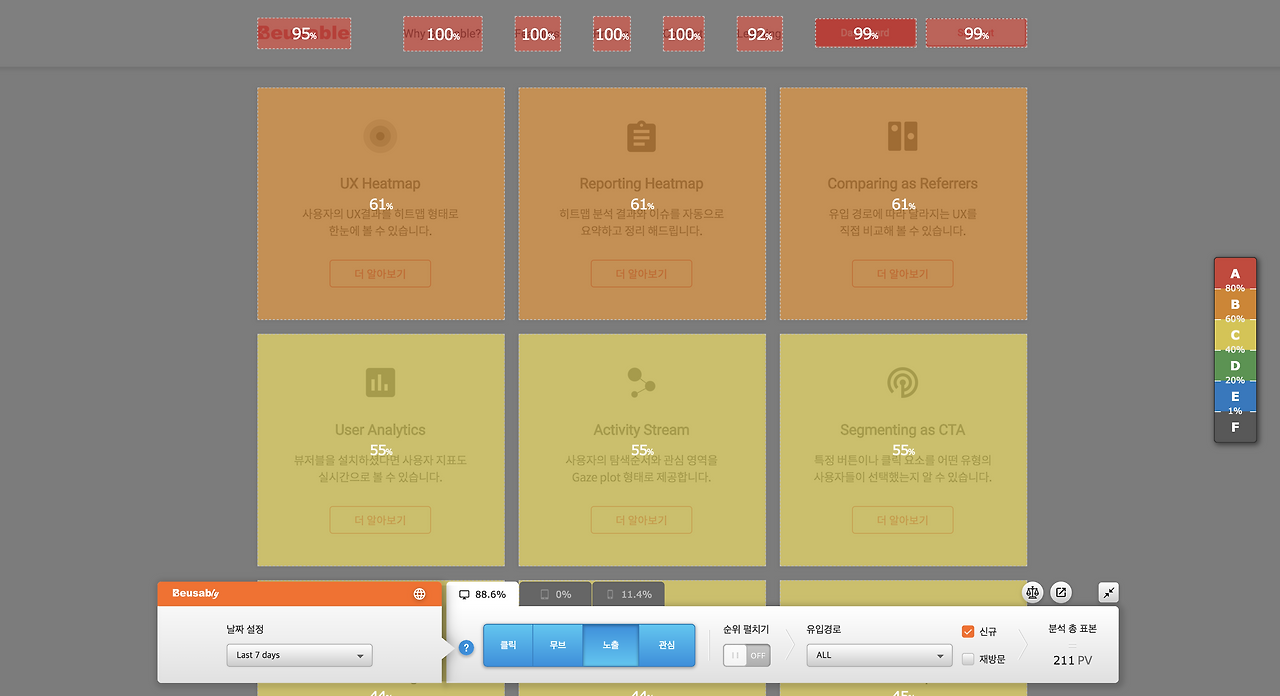Switch to tablet 0% device tab

point(555,594)
